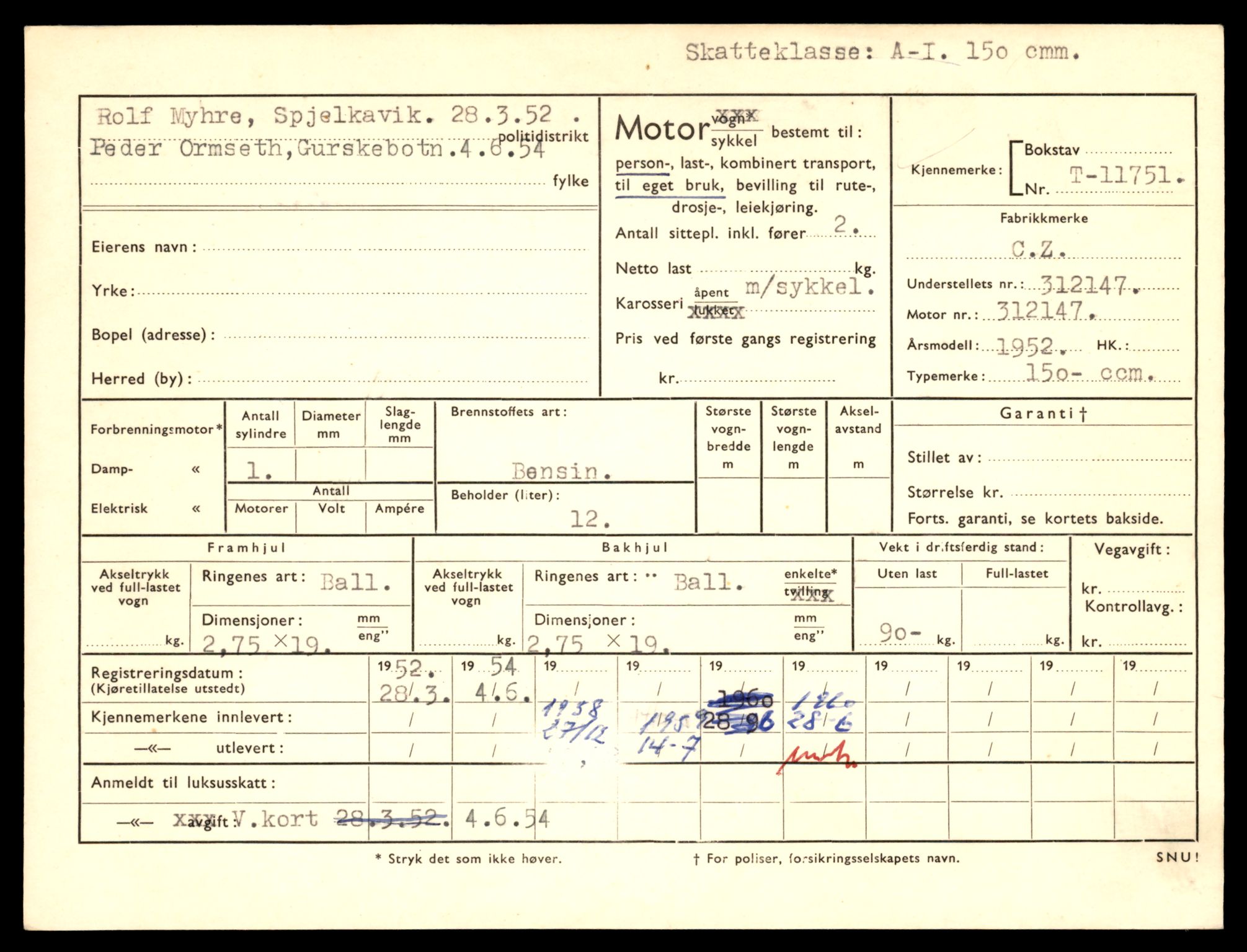The height and width of the screenshot is (952, 1247).
Task: Click the 'Herred (by)' field line
Action: 392,379
